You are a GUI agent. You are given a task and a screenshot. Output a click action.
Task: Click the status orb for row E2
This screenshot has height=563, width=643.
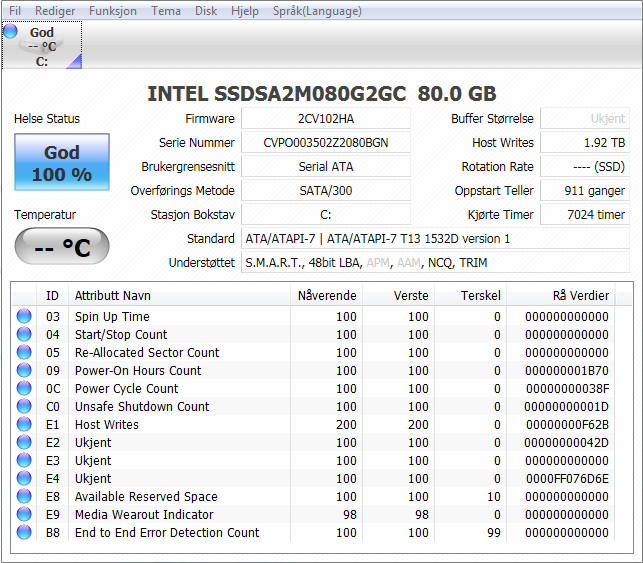[24, 442]
